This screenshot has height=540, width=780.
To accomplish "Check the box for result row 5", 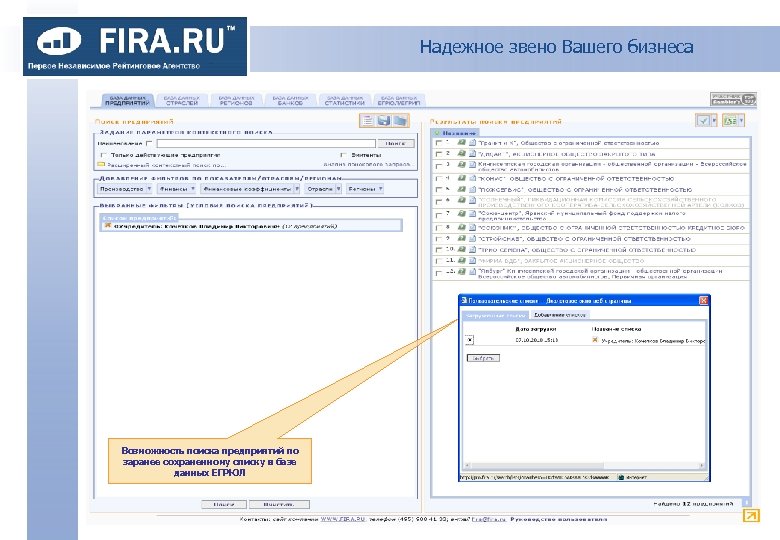I will coord(438,189).
